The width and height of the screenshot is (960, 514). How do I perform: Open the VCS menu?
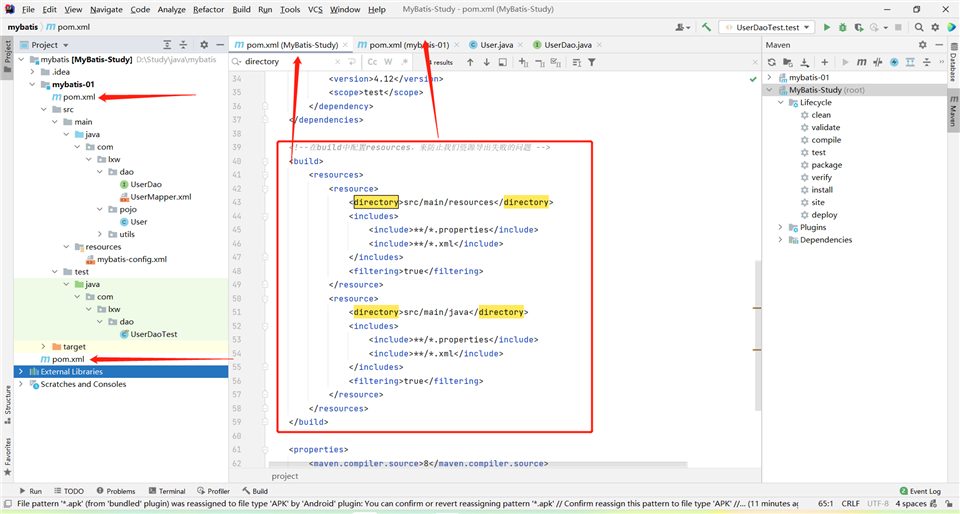click(315, 9)
